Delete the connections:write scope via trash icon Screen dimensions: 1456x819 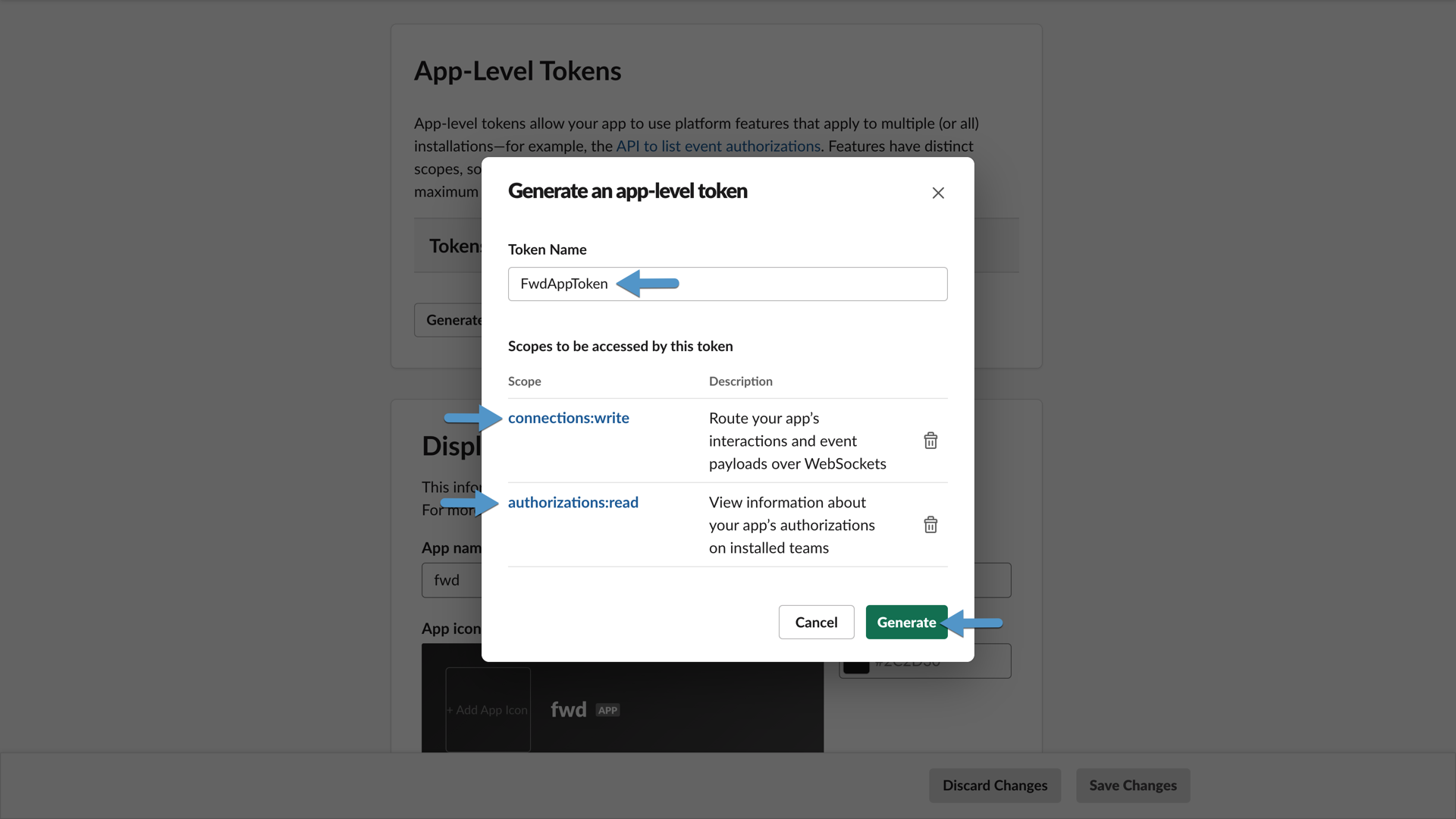[x=930, y=441]
